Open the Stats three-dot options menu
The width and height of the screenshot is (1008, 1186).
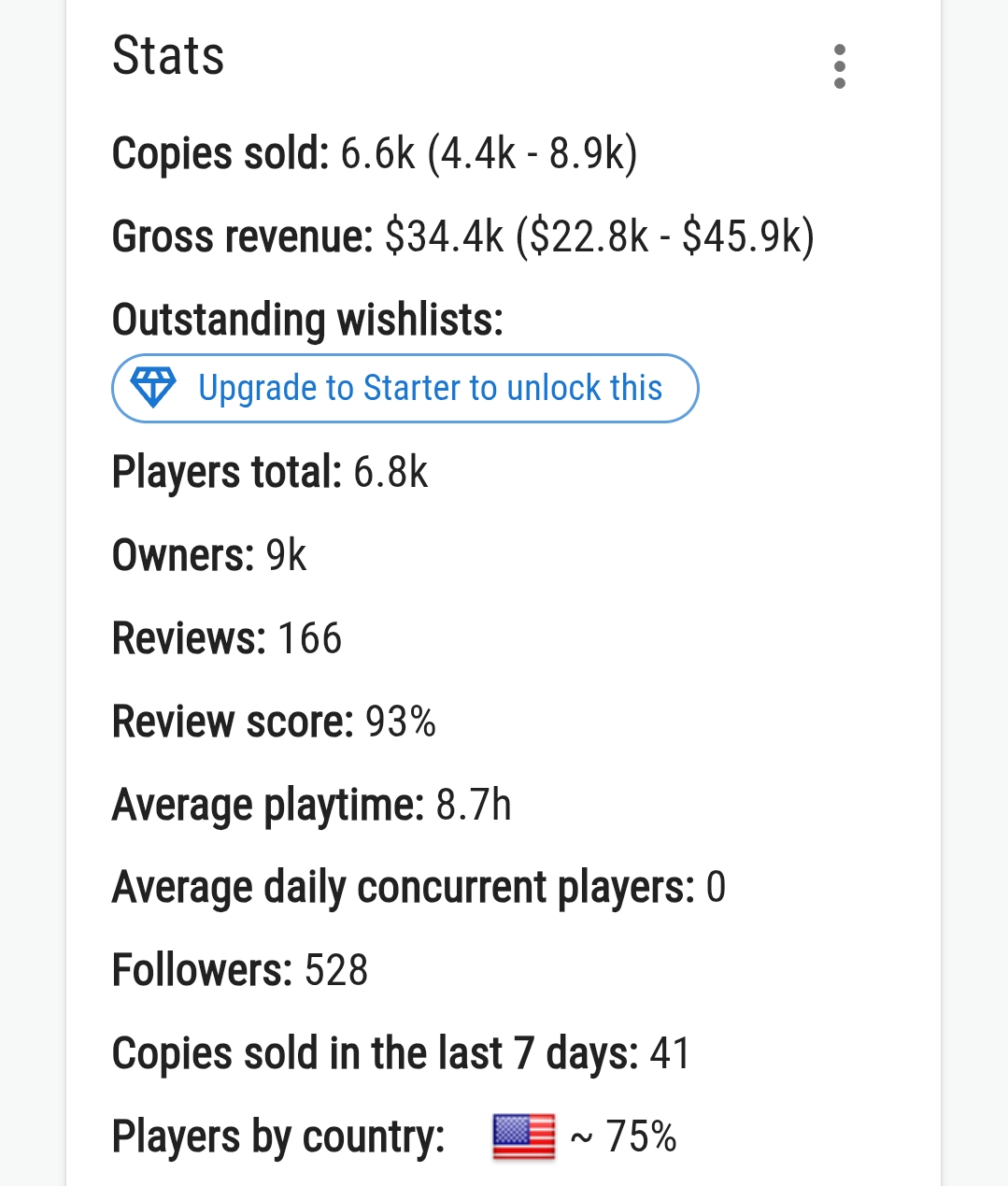pos(839,66)
